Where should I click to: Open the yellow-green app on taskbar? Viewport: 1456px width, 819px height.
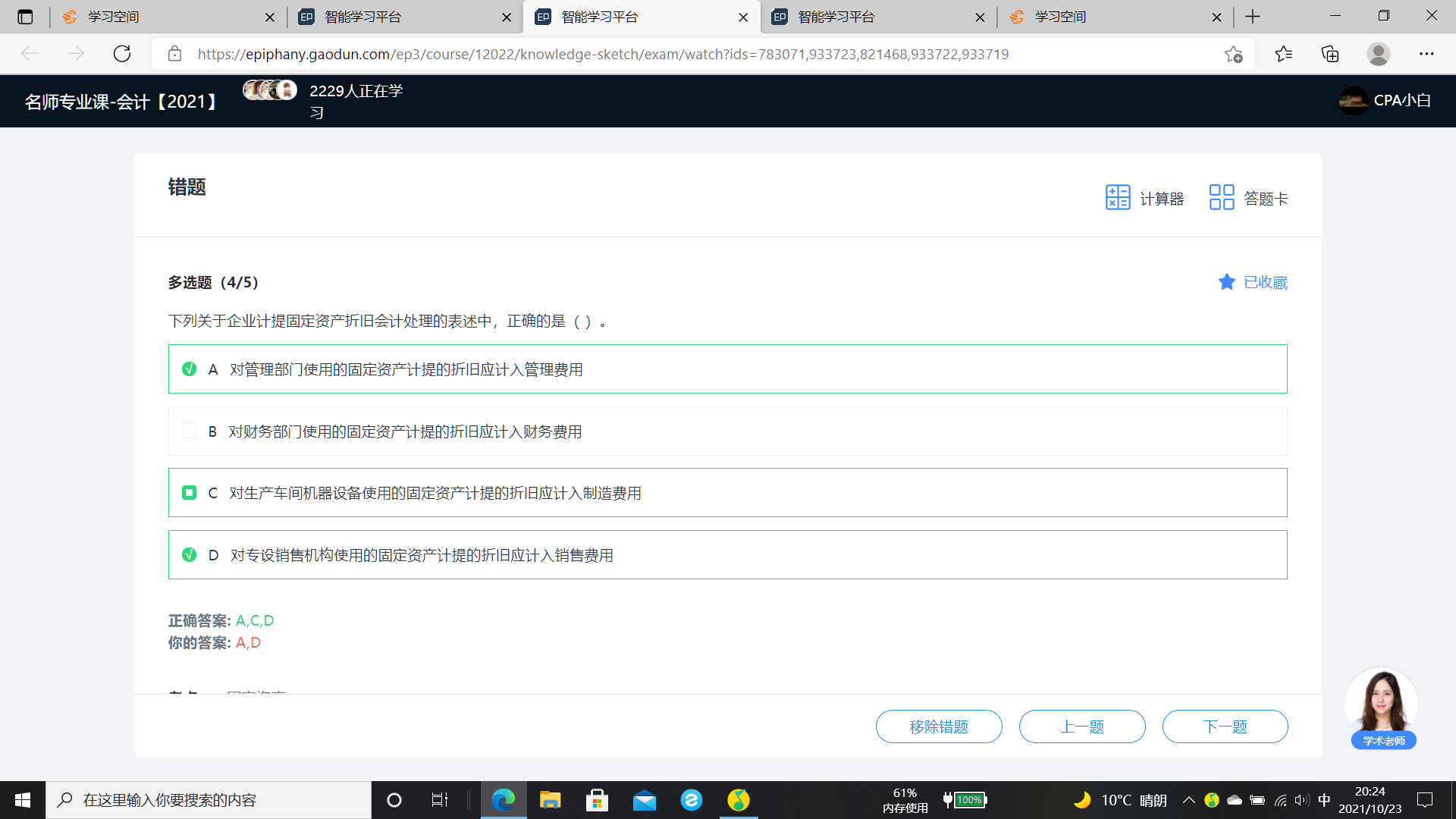coord(739,800)
